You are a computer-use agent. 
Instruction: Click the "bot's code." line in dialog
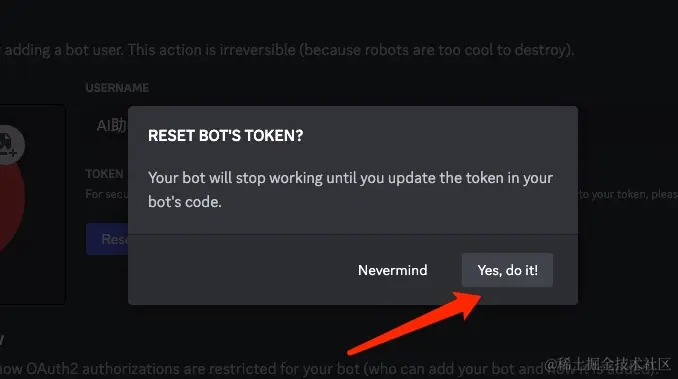(185, 202)
